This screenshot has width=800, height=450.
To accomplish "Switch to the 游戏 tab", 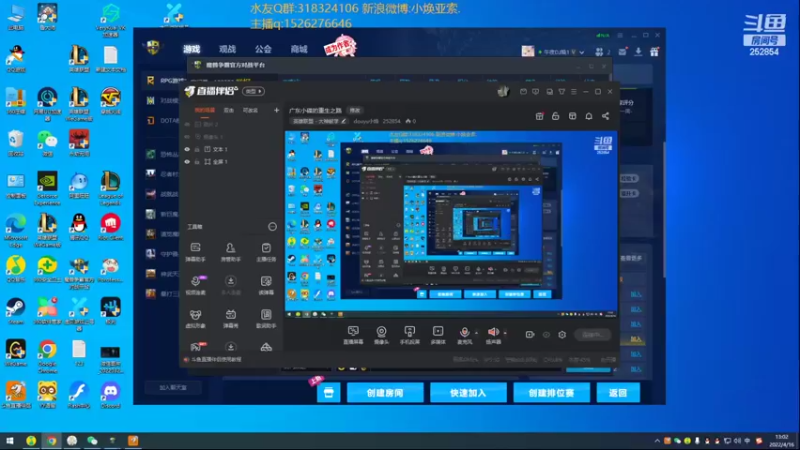I will (192, 49).
